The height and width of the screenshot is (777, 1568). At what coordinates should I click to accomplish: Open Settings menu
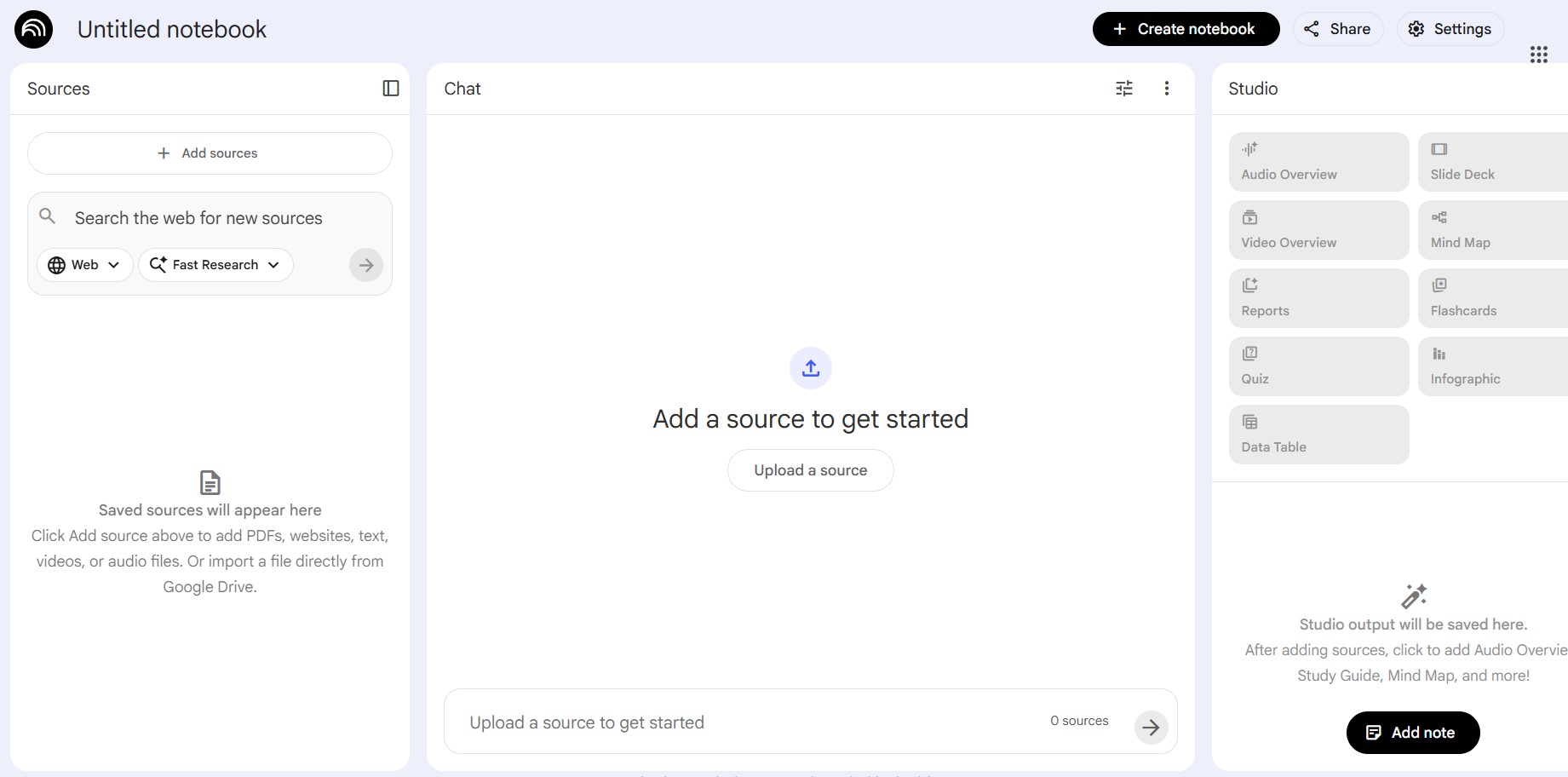[x=1450, y=29]
